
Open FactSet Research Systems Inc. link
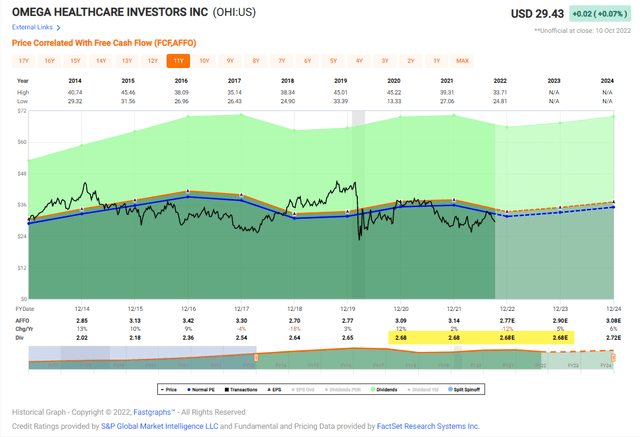428,426
